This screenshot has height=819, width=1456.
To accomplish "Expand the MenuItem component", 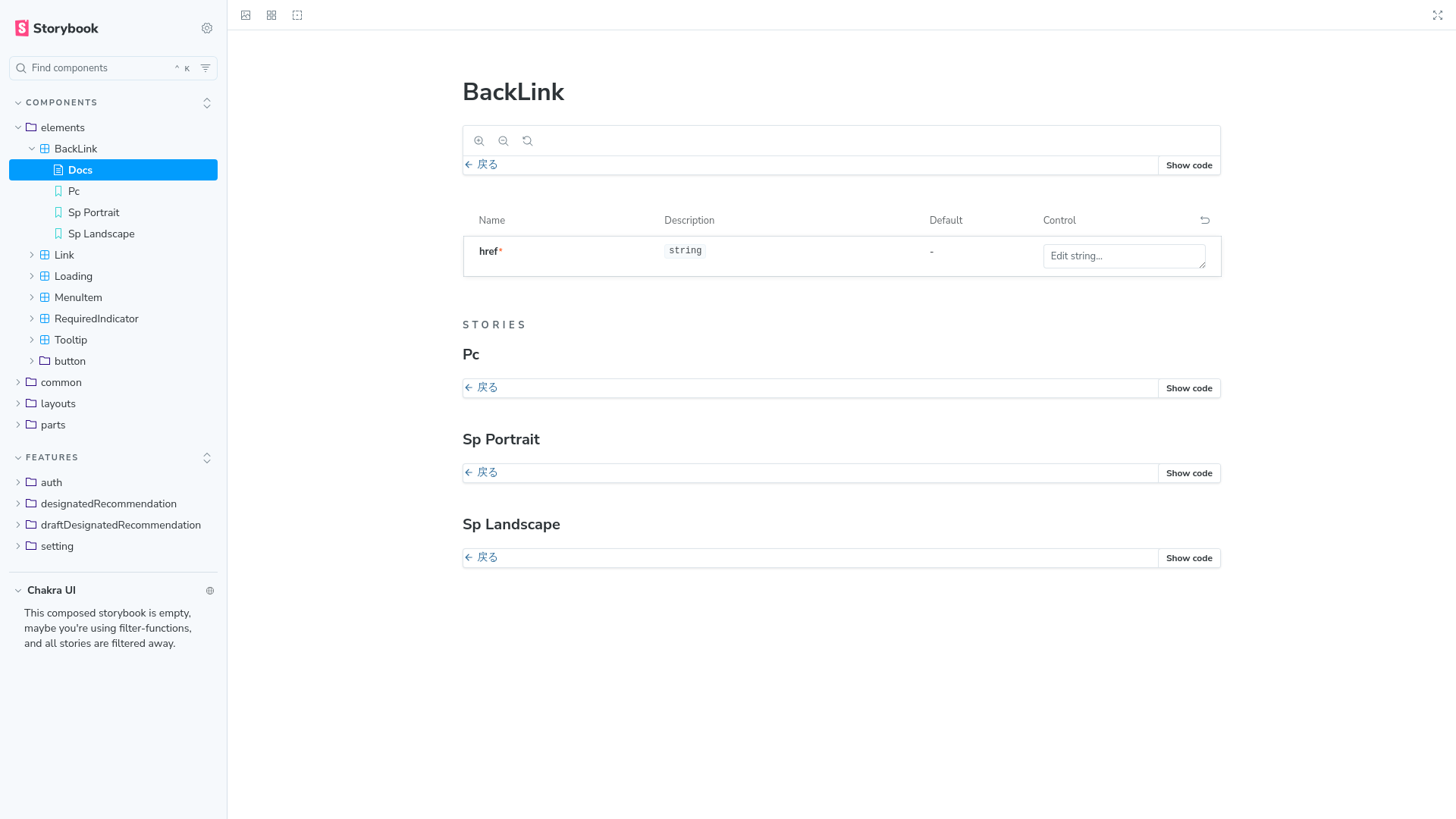I will coord(113,297).
